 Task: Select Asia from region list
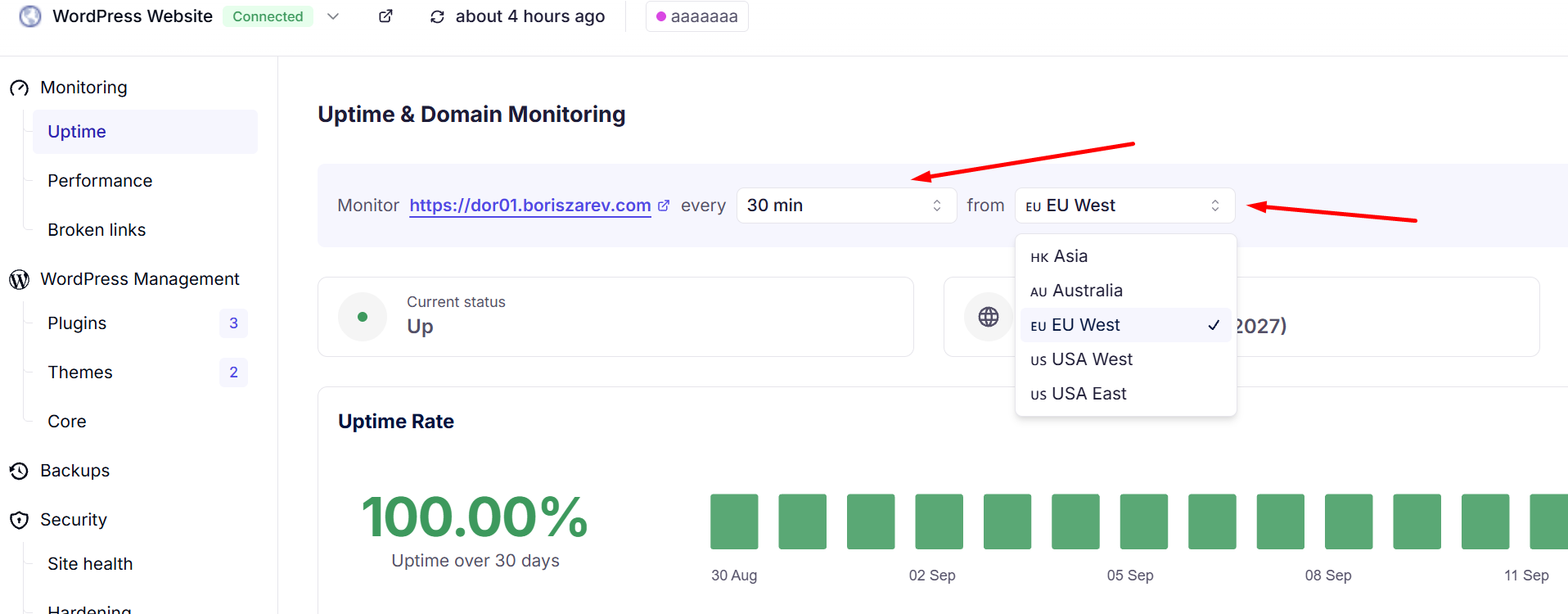click(x=1125, y=256)
